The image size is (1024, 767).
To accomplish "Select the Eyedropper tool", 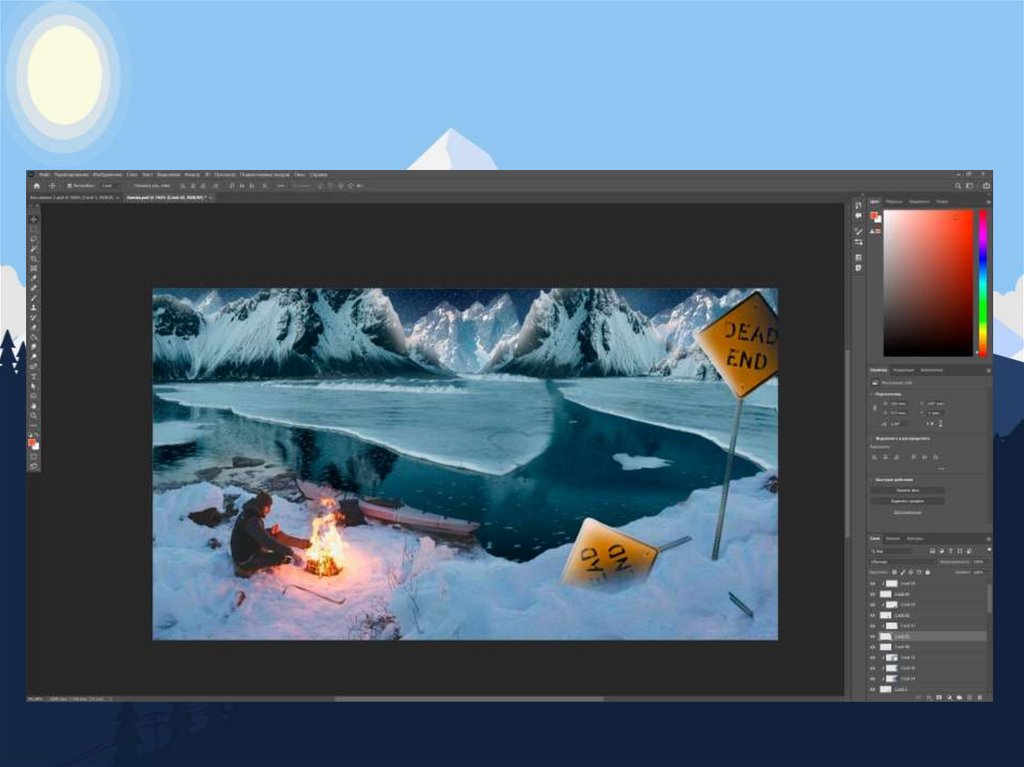I will coord(34,278).
